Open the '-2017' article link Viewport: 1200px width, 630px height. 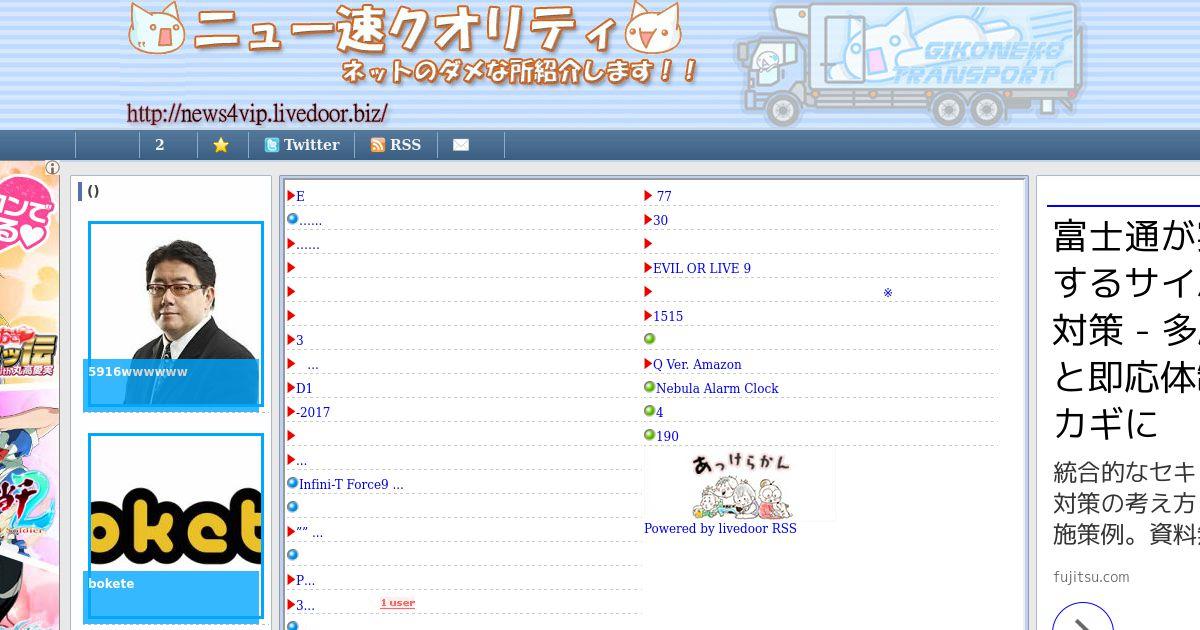point(313,412)
